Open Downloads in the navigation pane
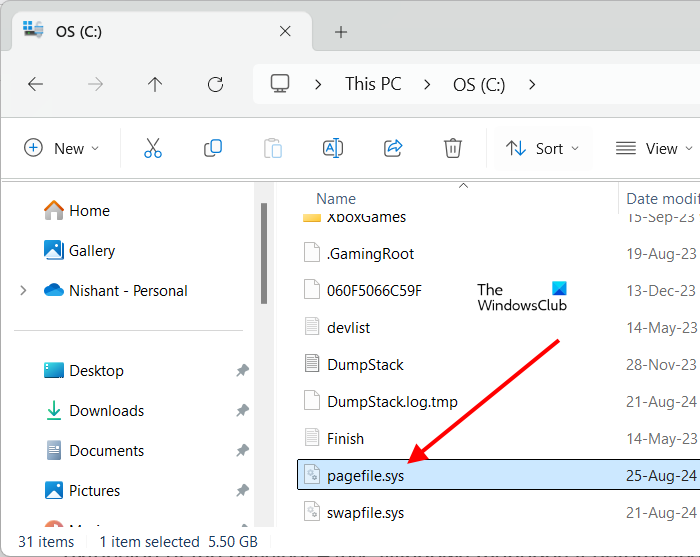The image size is (700, 557). 106,411
